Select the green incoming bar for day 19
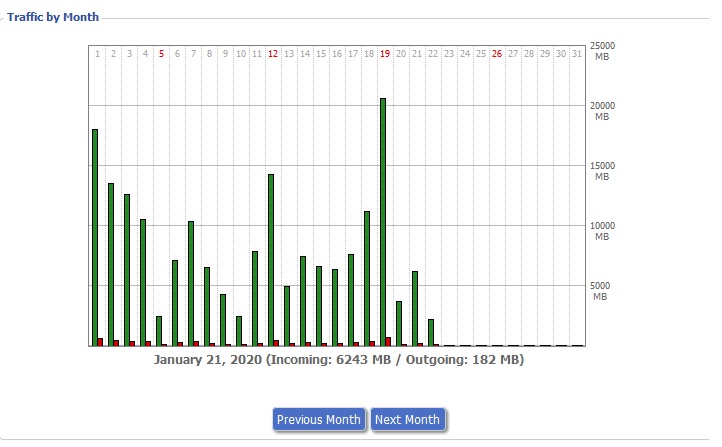Viewport: 722px width, 447px height. 383,222
